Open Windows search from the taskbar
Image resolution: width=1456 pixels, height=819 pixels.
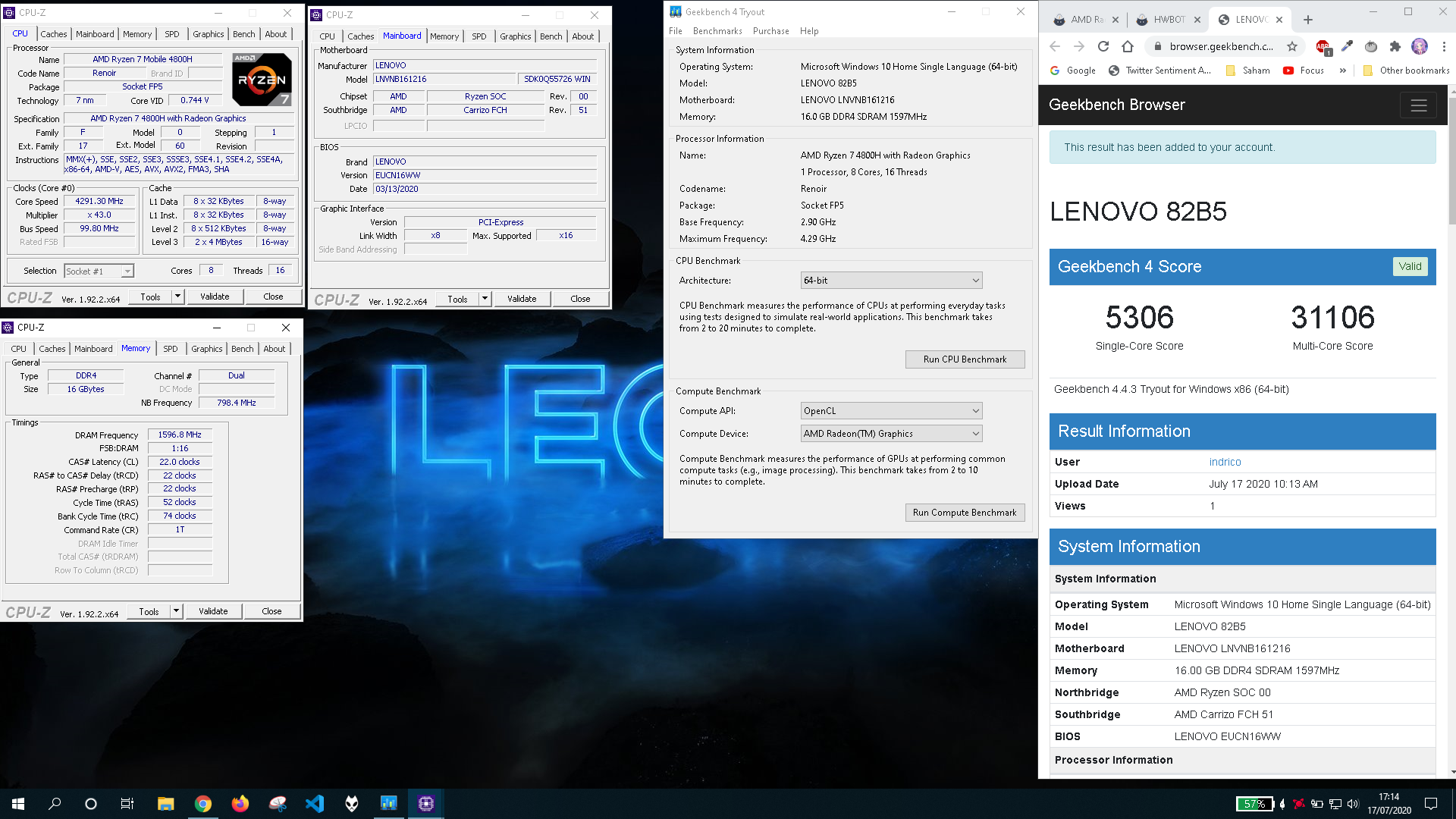pyautogui.click(x=55, y=804)
